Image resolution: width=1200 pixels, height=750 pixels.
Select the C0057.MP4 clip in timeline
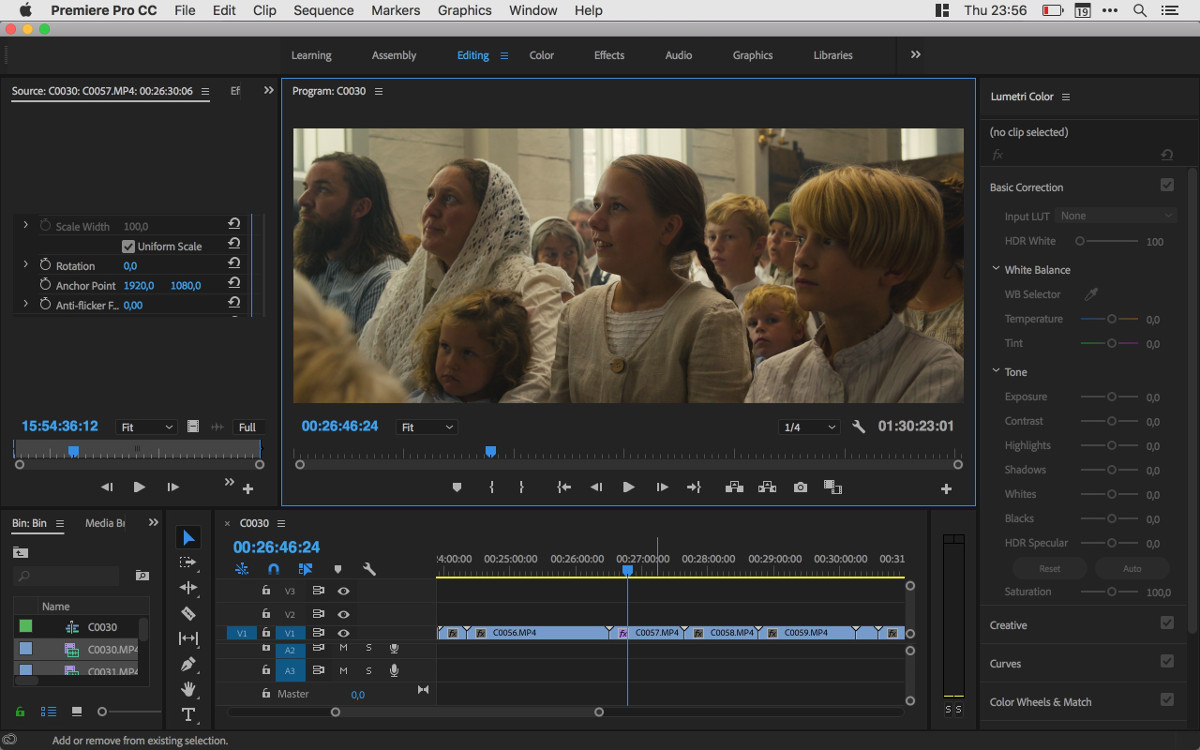tap(655, 633)
